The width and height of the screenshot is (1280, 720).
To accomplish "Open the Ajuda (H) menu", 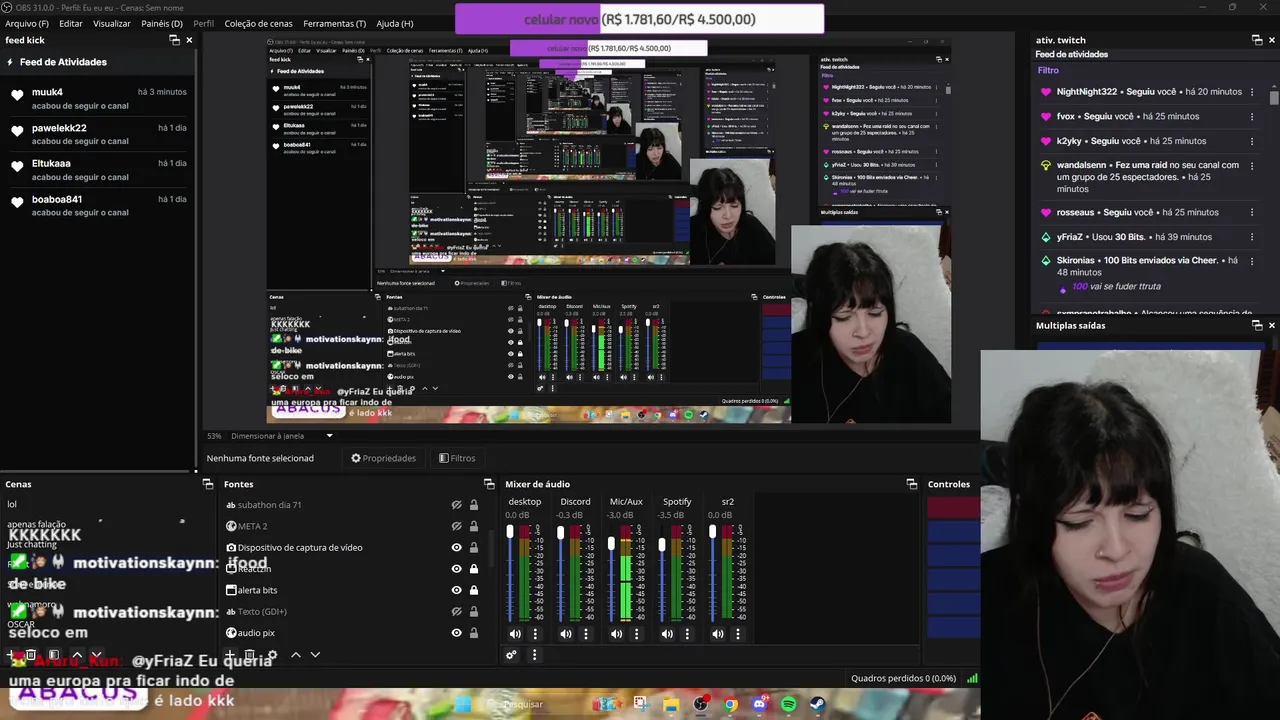I will (394, 23).
